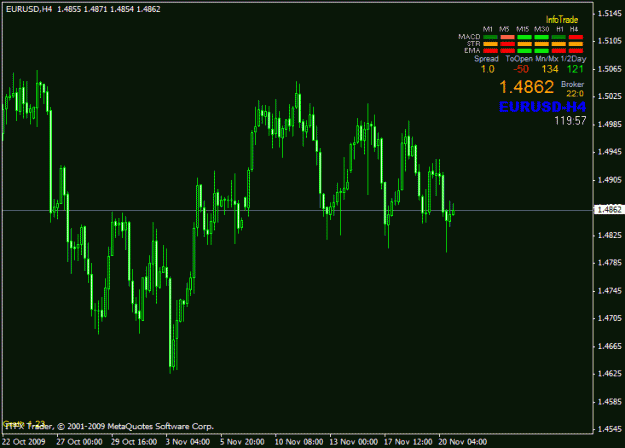
Task: Click the EMA row label
Action: (472, 51)
